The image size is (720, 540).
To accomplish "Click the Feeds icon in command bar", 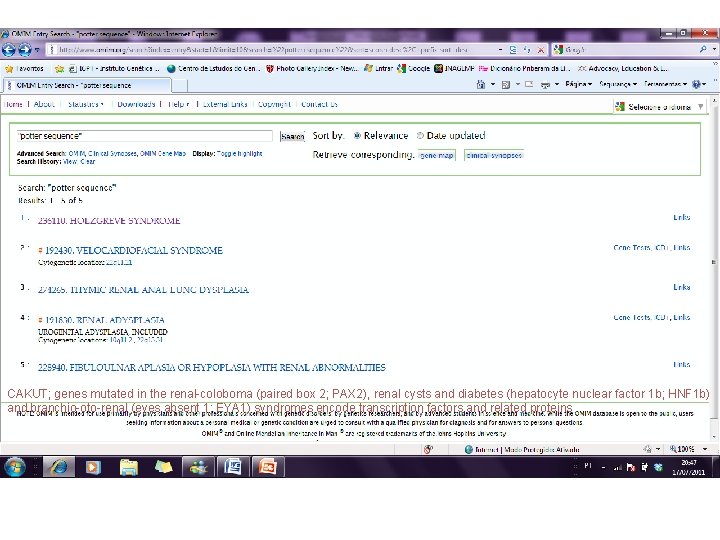I will (506, 84).
